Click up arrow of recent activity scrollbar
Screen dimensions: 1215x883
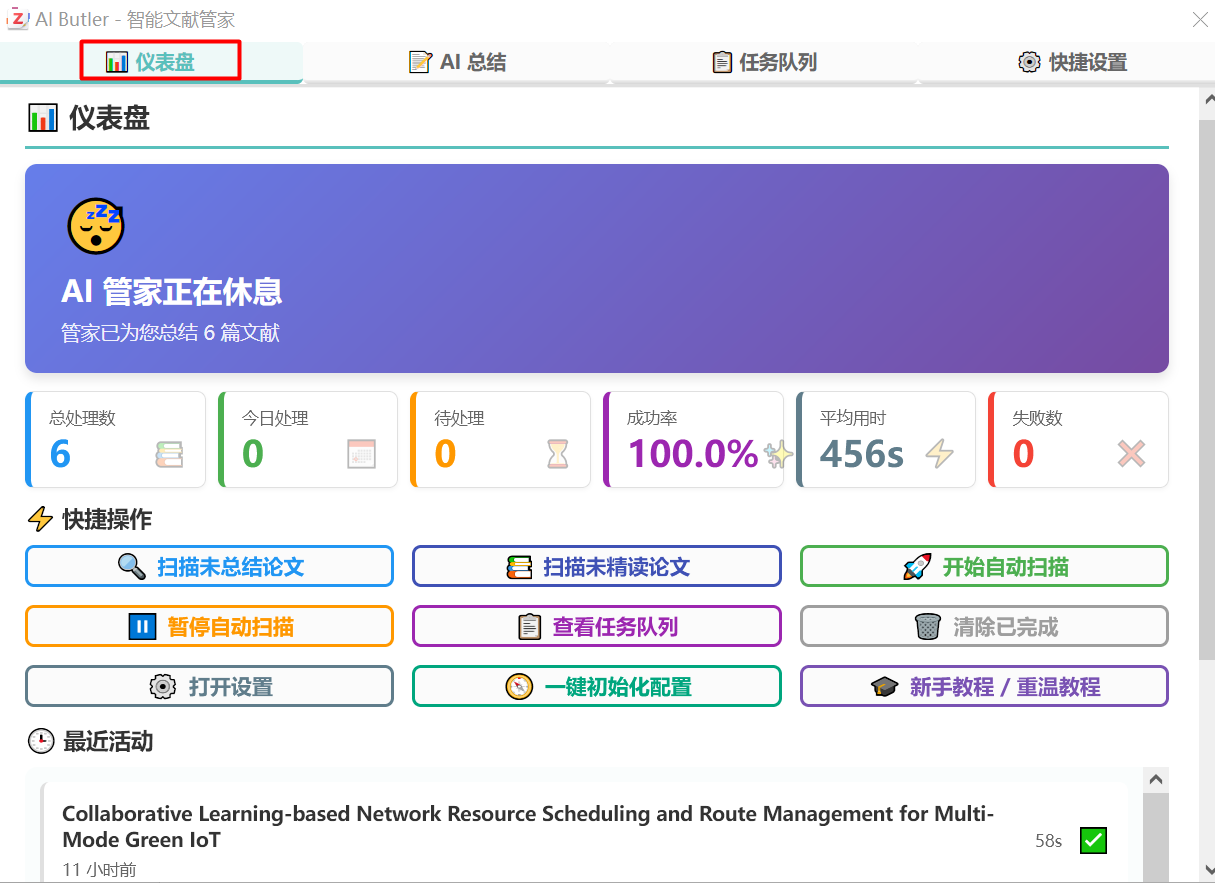1155,779
